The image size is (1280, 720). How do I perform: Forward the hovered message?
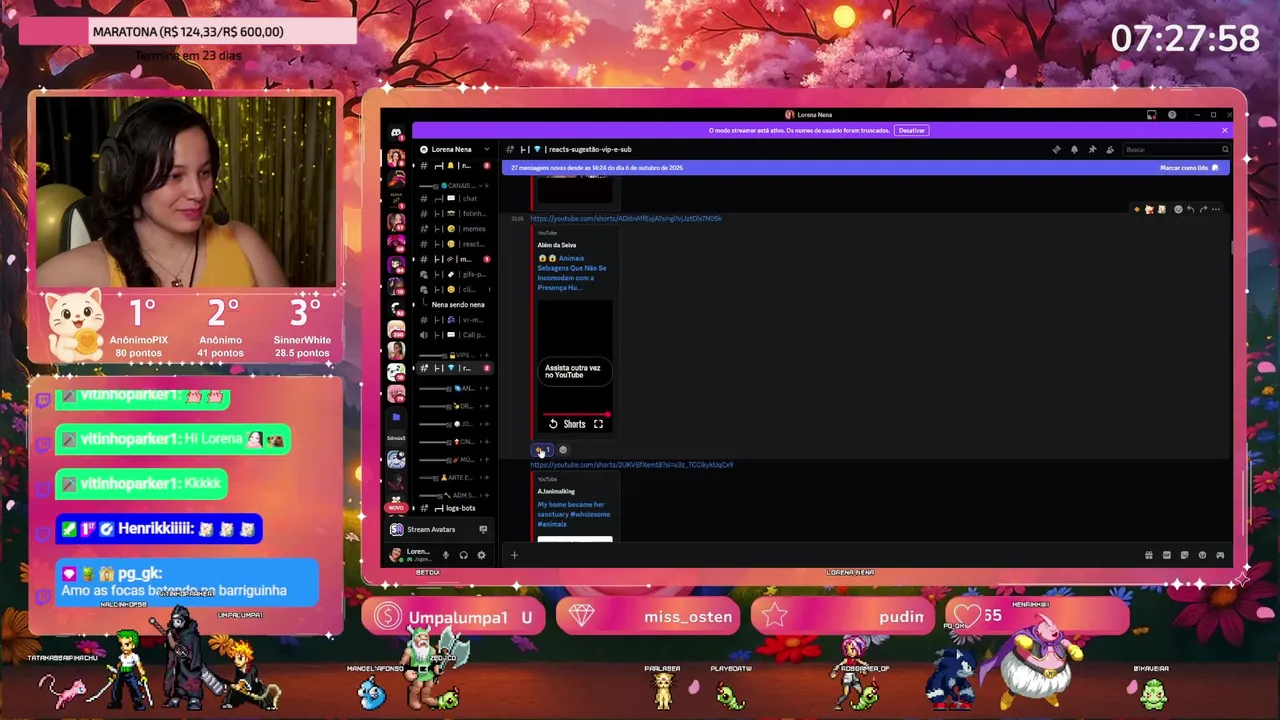[x=1203, y=209]
